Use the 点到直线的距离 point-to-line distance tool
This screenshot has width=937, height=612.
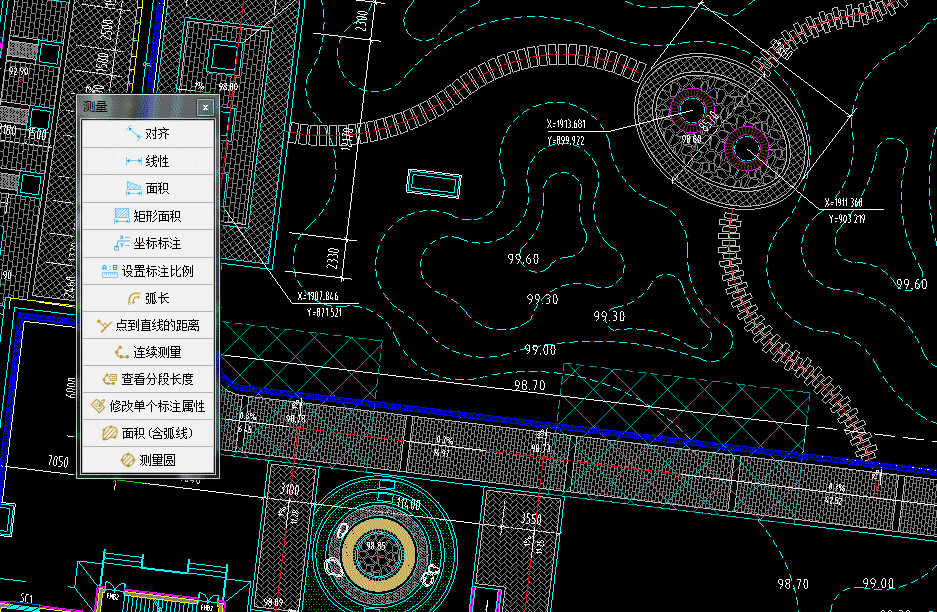(x=147, y=325)
